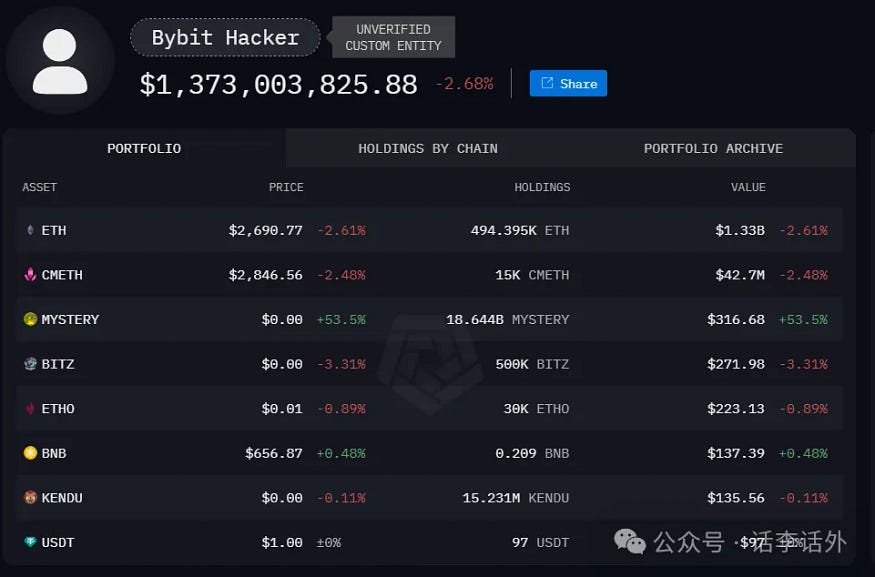Open the BITZ asset name

pyautogui.click(x=58, y=364)
